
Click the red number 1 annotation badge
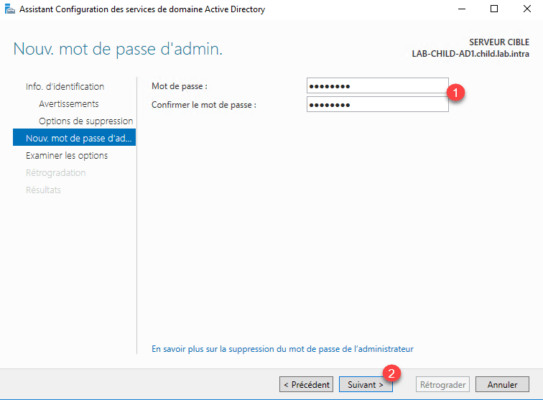[x=455, y=93]
